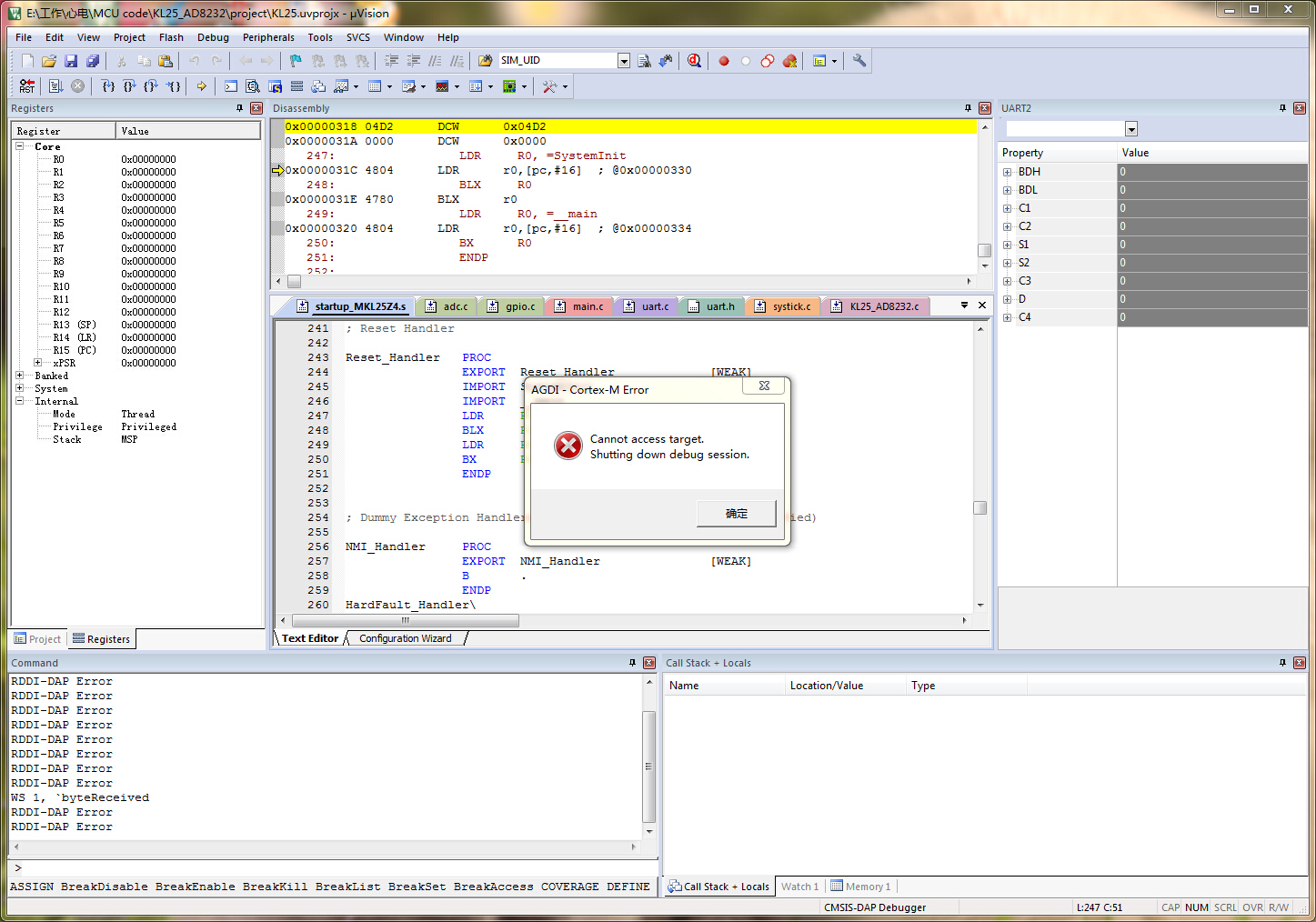Image resolution: width=1316 pixels, height=922 pixels.
Task: Toggle the Call Stack + Locals panel pin
Action: click(1283, 663)
